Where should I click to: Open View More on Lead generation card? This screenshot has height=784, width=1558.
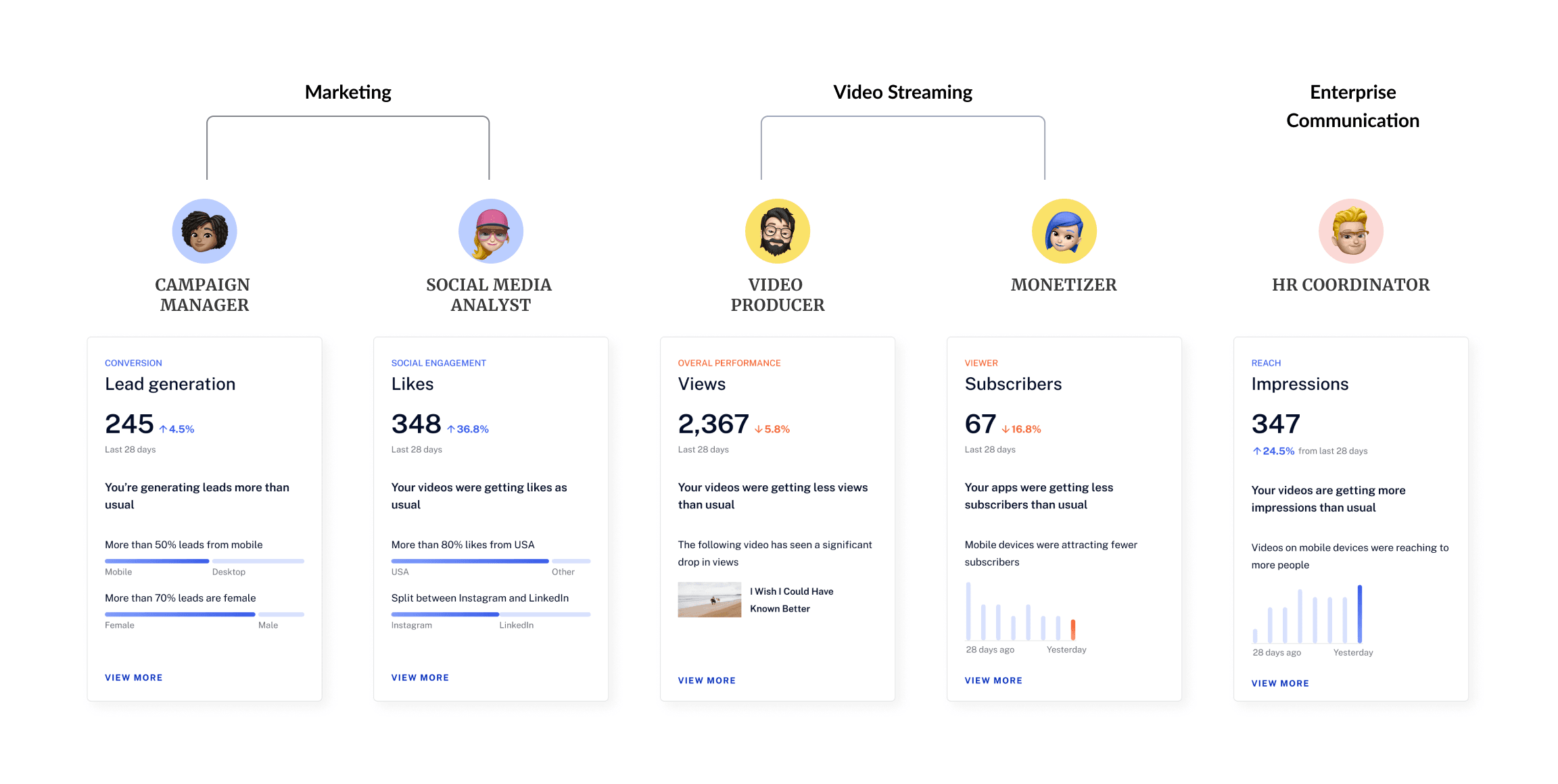(x=134, y=678)
